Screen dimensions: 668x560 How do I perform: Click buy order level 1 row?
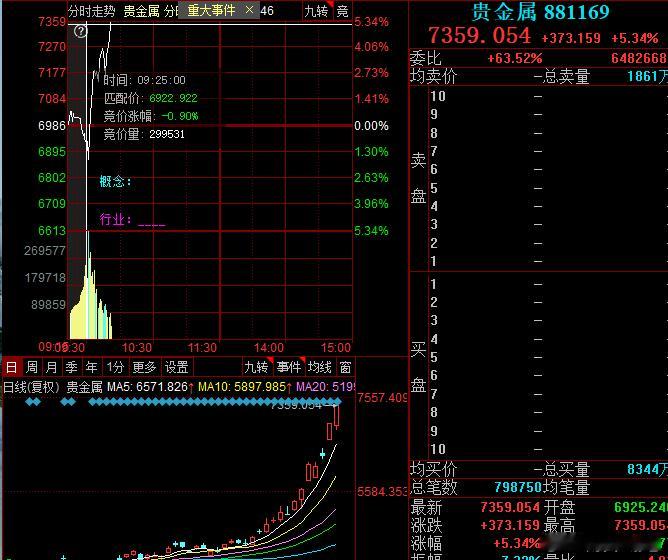tap(547, 284)
